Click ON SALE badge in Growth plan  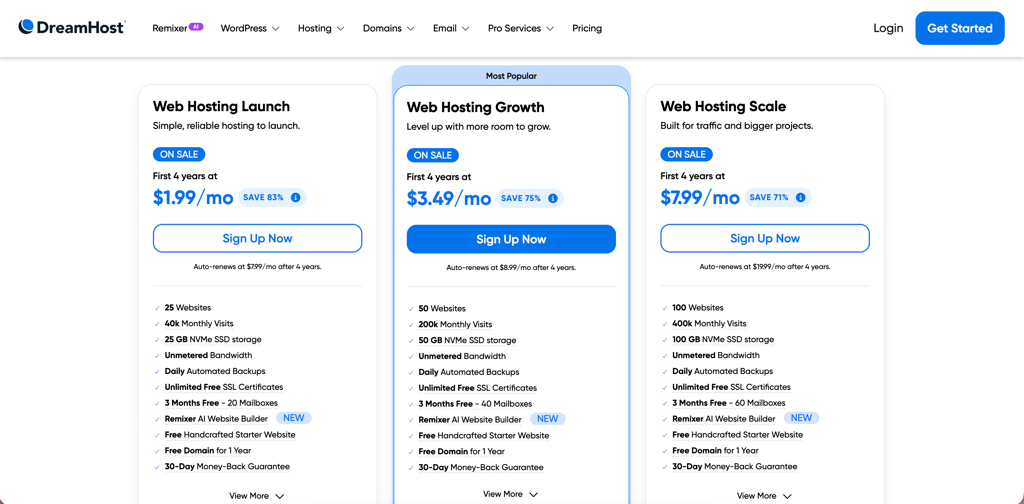[433, 155]
